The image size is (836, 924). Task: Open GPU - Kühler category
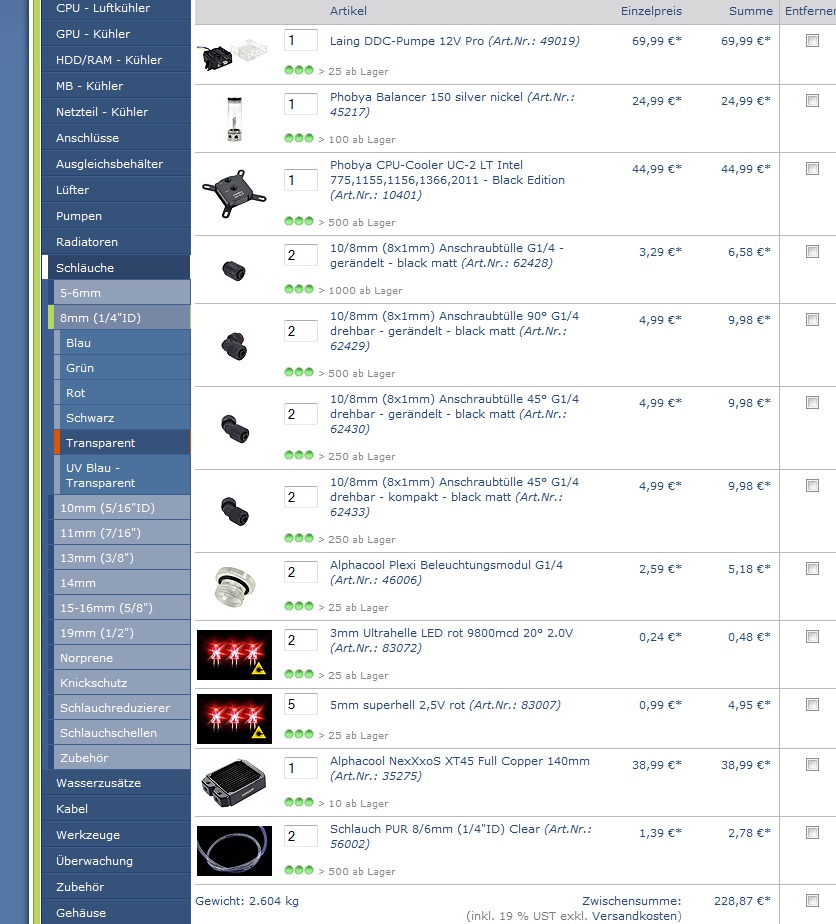pyautogui.click(x=116, y=34)
